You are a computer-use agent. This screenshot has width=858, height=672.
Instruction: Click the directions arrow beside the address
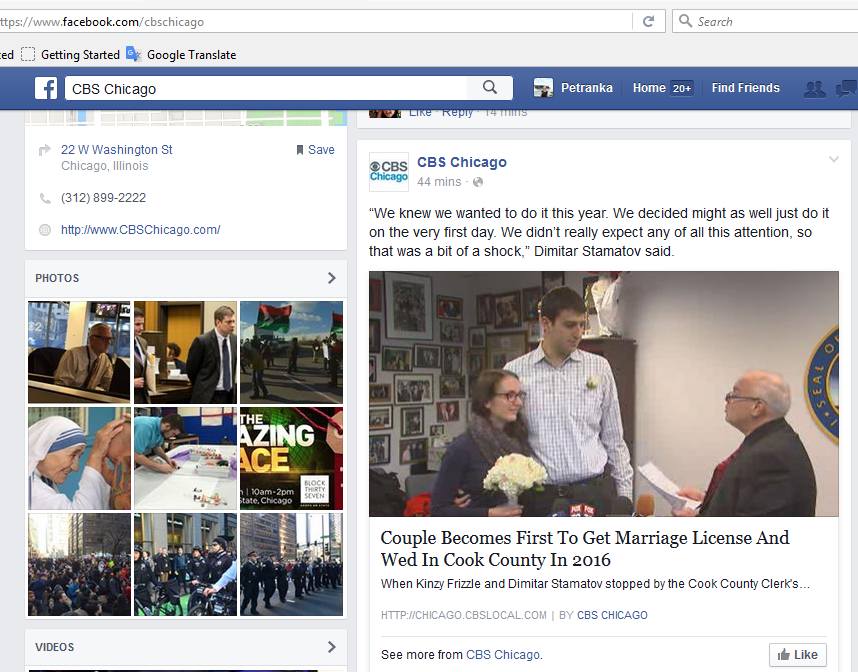(x=44, y=150)
